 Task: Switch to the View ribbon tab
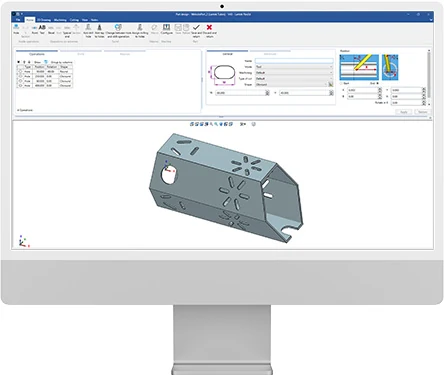85,20
